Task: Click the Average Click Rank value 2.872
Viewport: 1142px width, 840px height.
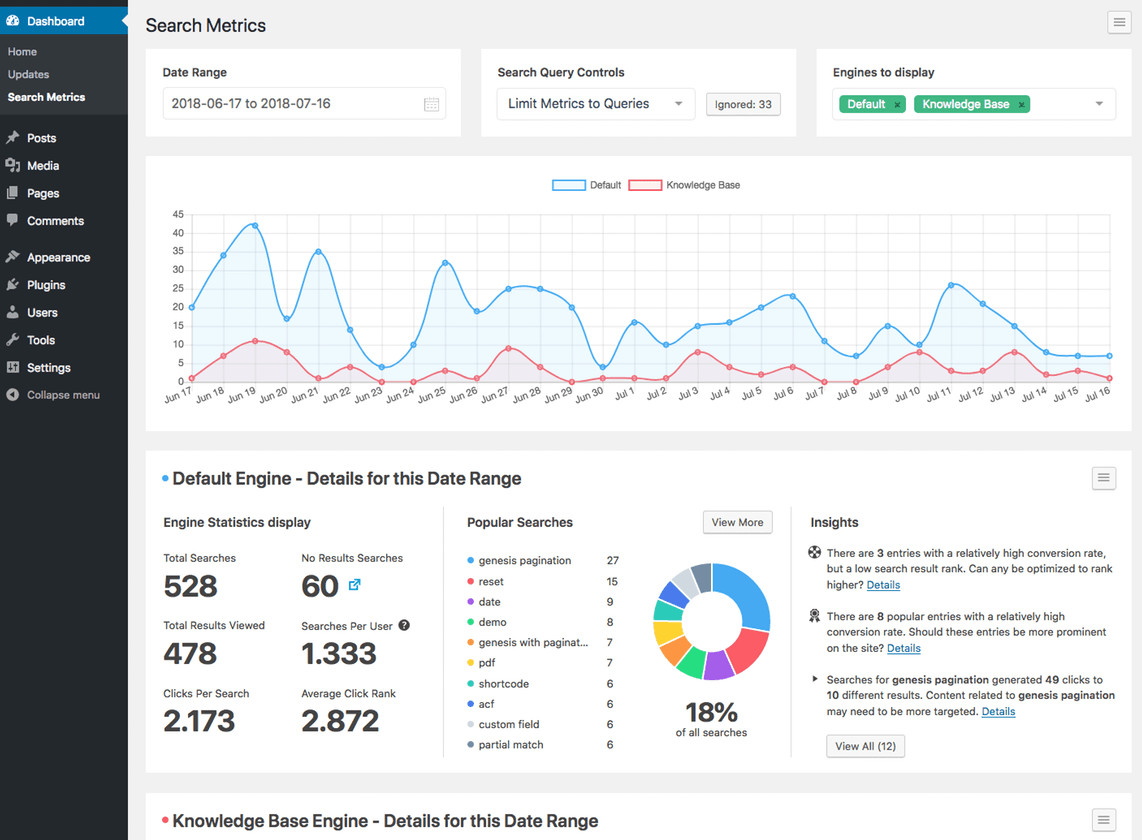Action: click(x=340, y=721)
